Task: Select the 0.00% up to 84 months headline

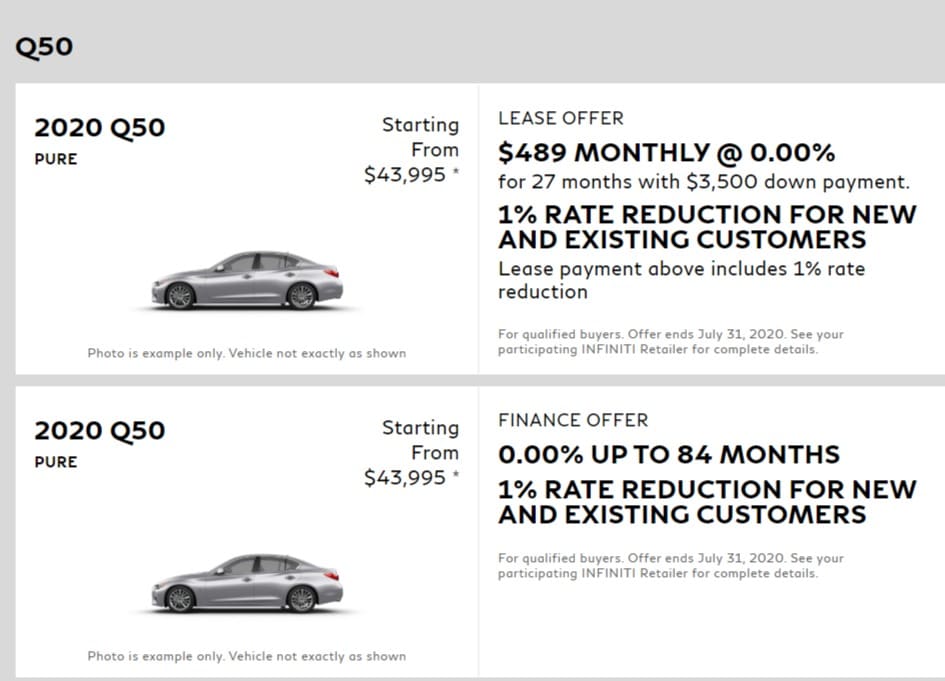Action: (669, 454)
